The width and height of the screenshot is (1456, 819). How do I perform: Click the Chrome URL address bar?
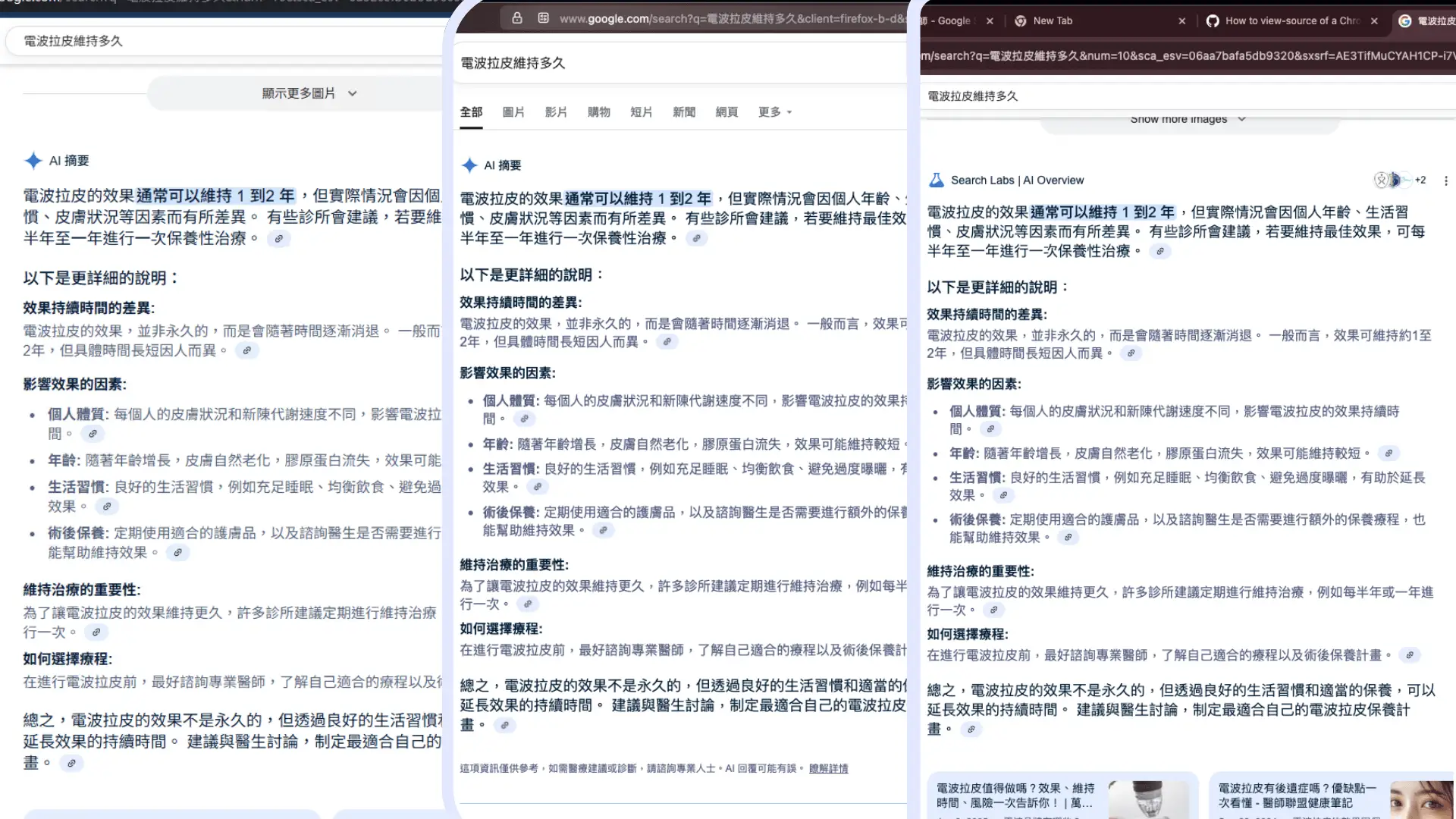1183,56
